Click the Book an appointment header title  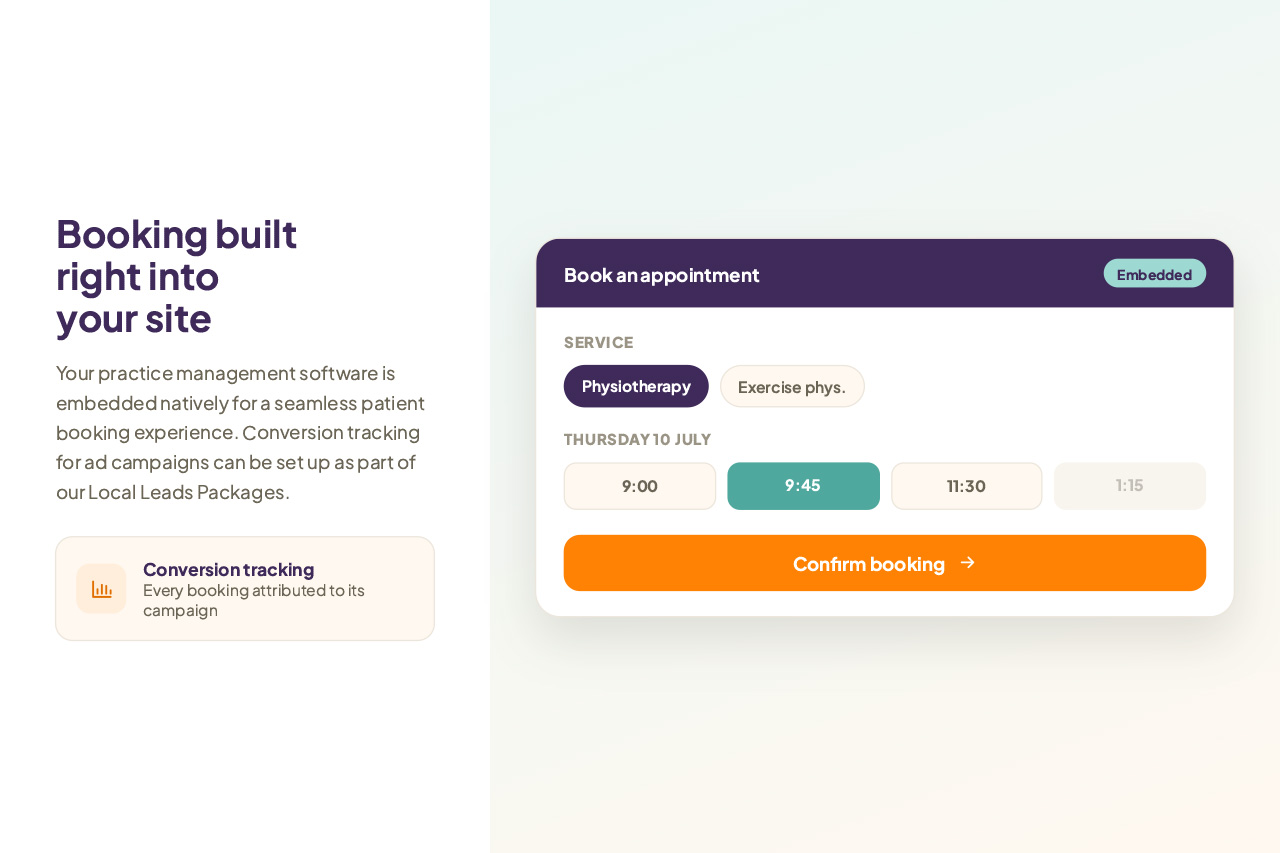coord(662,275)
